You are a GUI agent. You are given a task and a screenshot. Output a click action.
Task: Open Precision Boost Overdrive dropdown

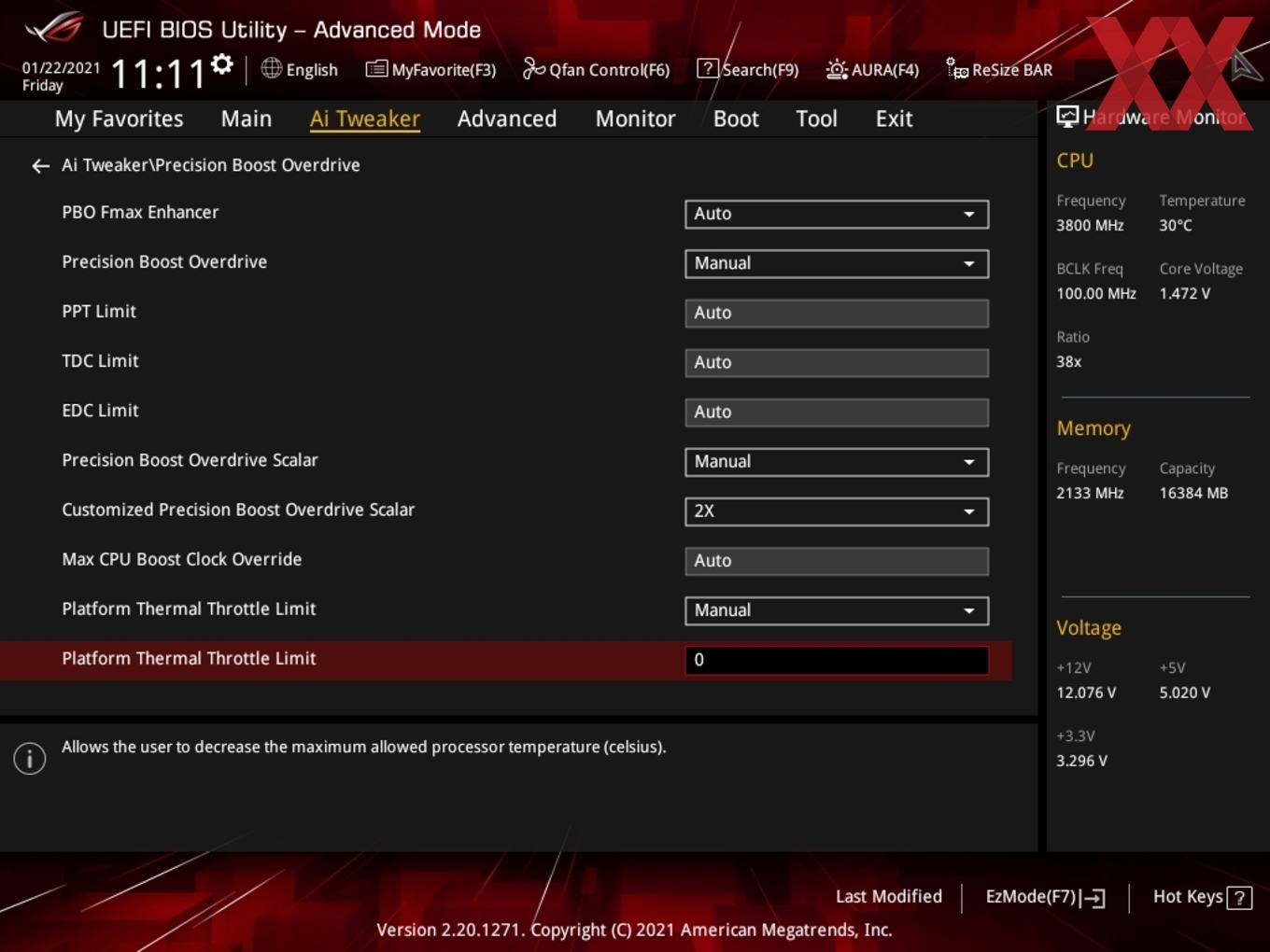(837, 263)
